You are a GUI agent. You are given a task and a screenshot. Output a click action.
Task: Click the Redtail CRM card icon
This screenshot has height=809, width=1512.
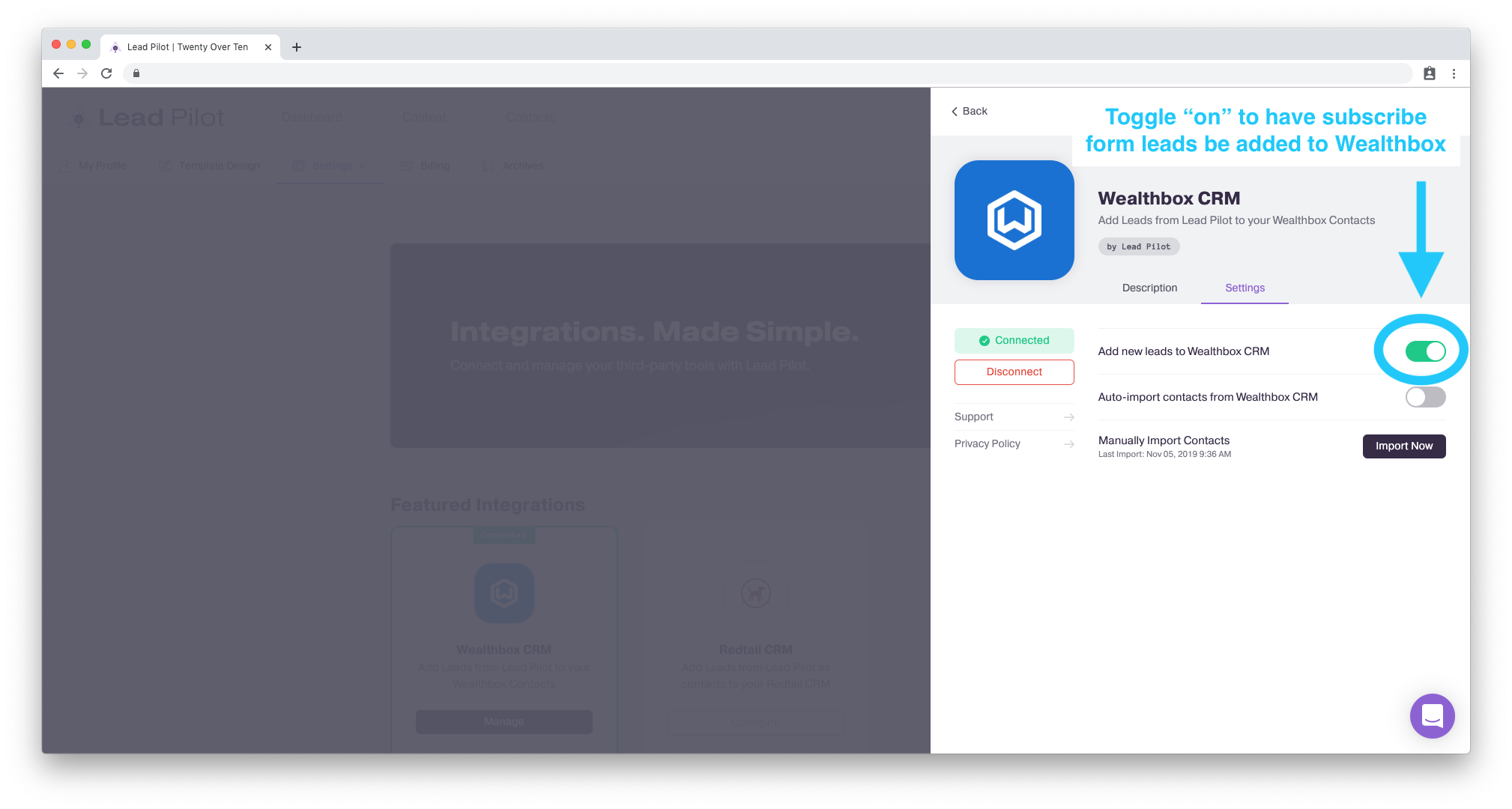(x=756, y=593)
